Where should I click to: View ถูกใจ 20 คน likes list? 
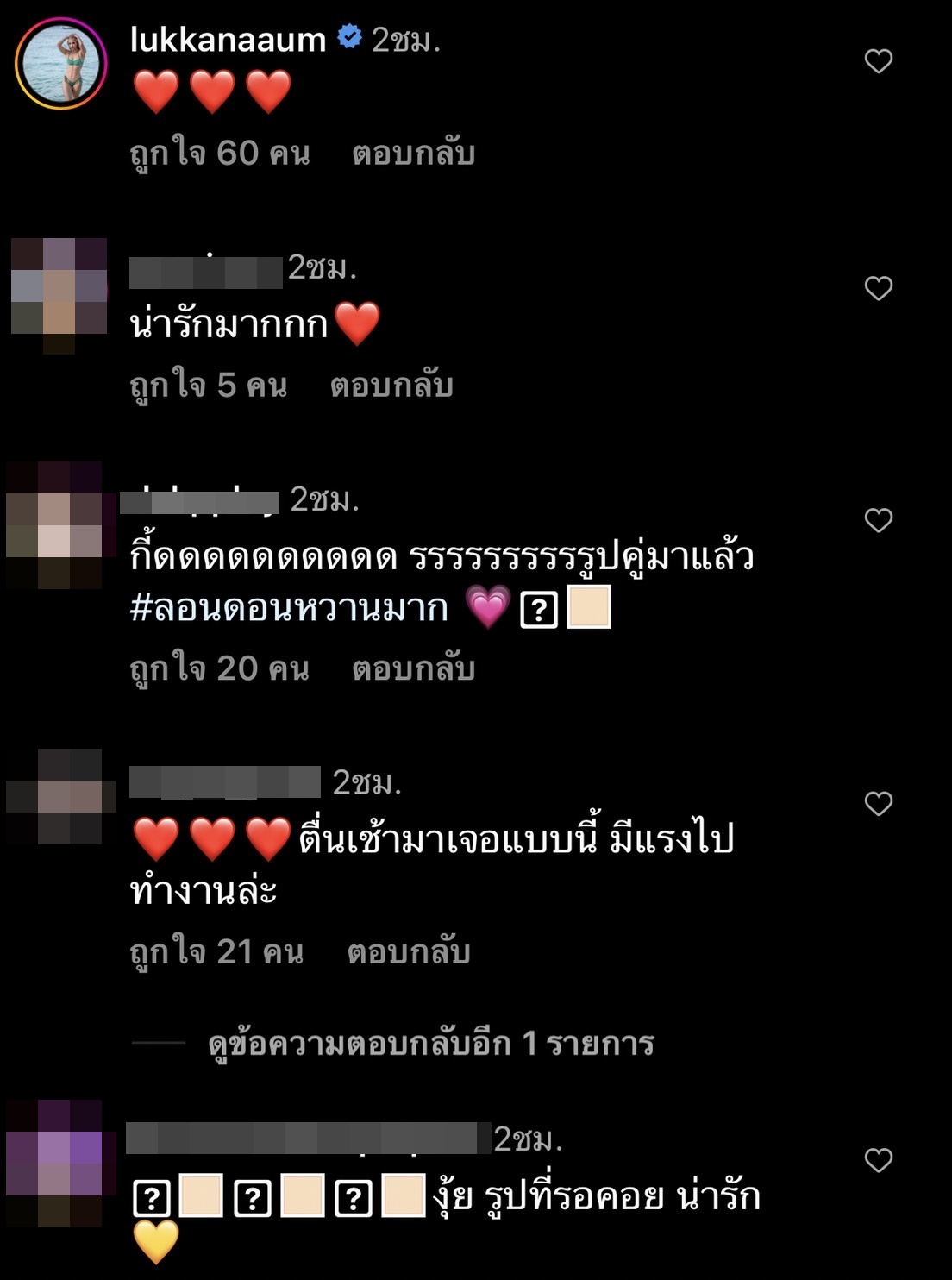pos(219,668)
